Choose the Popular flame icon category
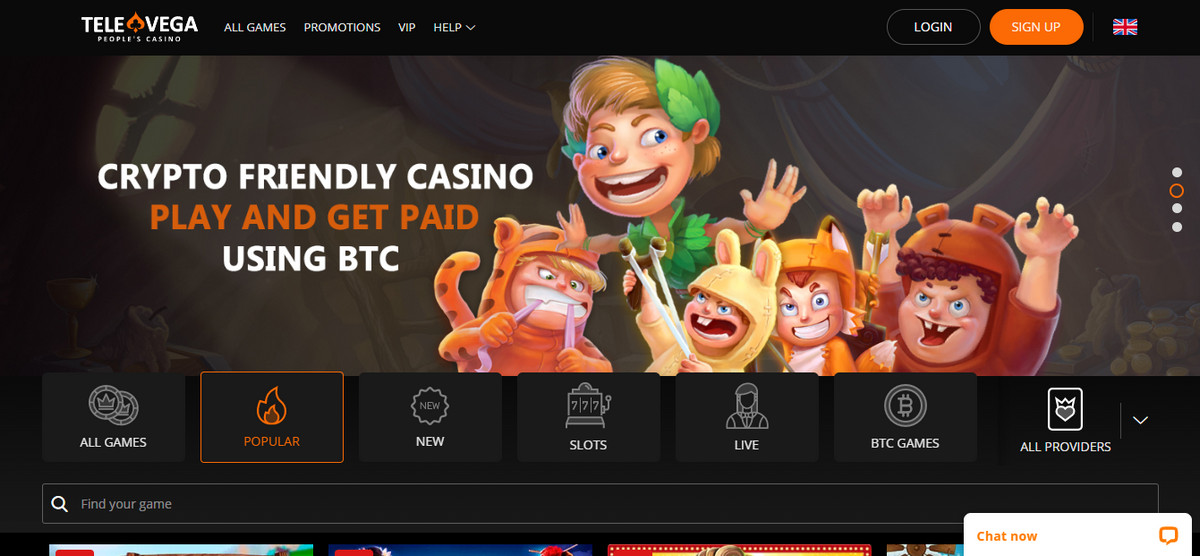Screen dimensions: 1200x556 coord(272,406)
